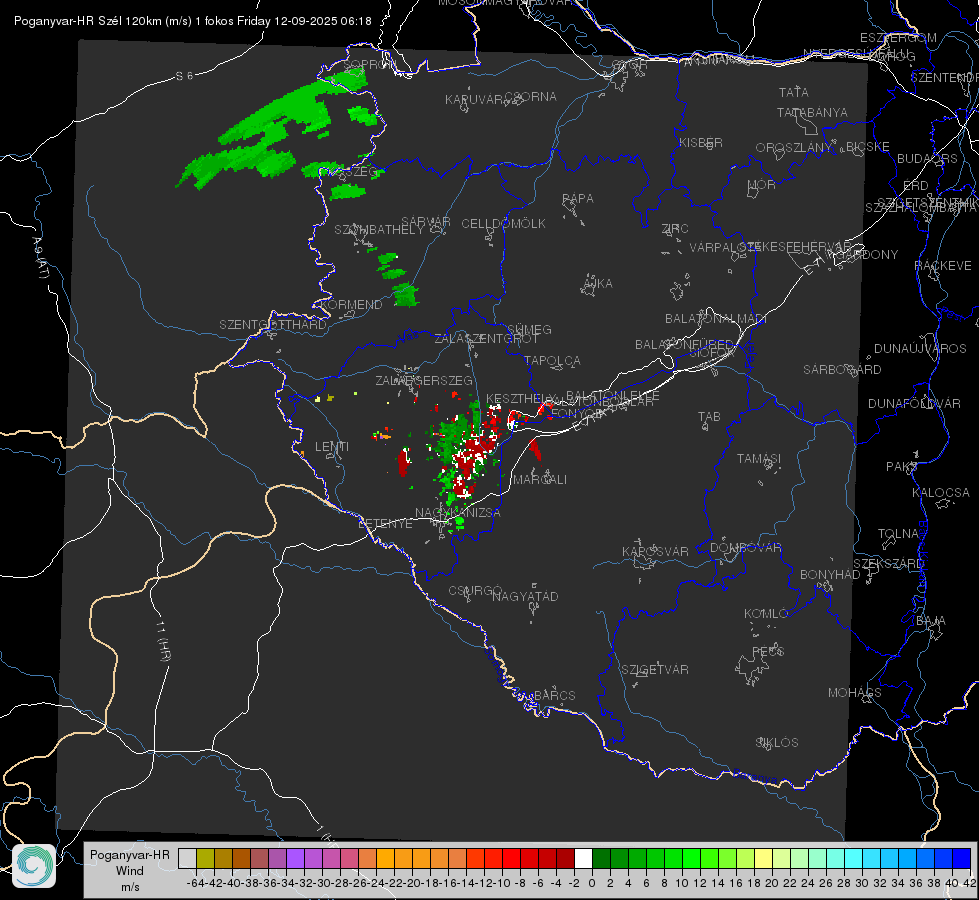Click the CSORNA town label
Image resolution: width=979 pixels, height=900 pixels.
[x=531, y=97]
